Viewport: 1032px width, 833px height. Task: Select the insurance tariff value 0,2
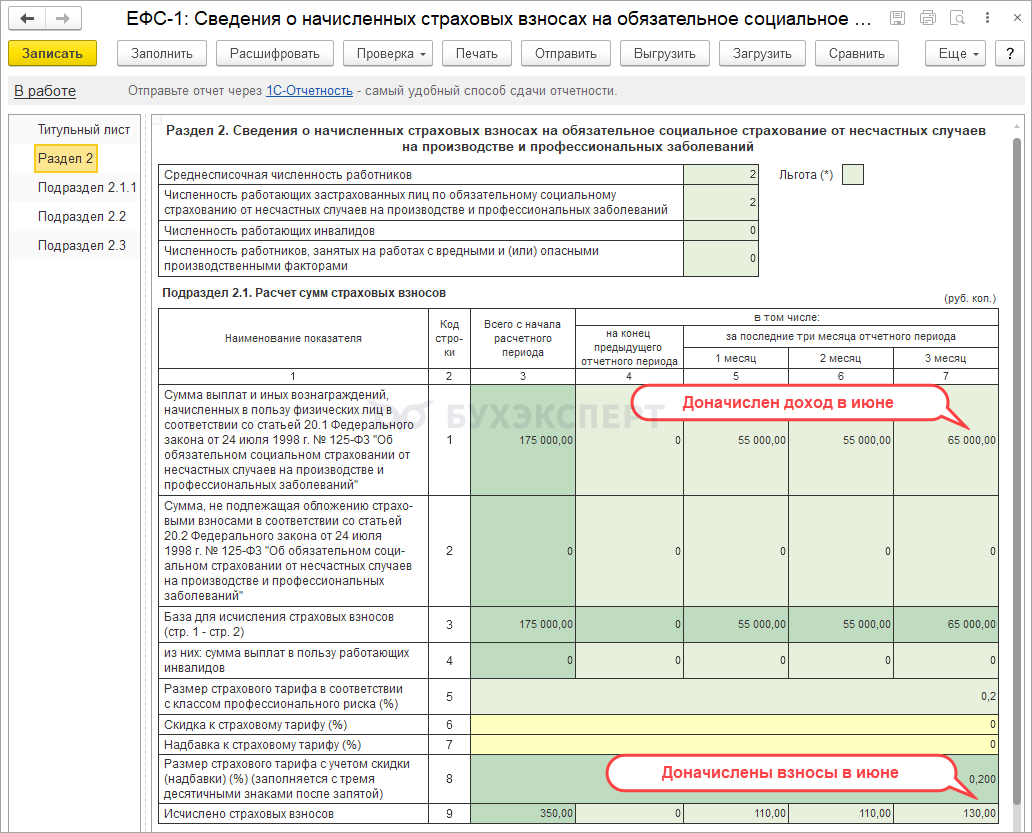pyautogui.click(x=735, y=697)
